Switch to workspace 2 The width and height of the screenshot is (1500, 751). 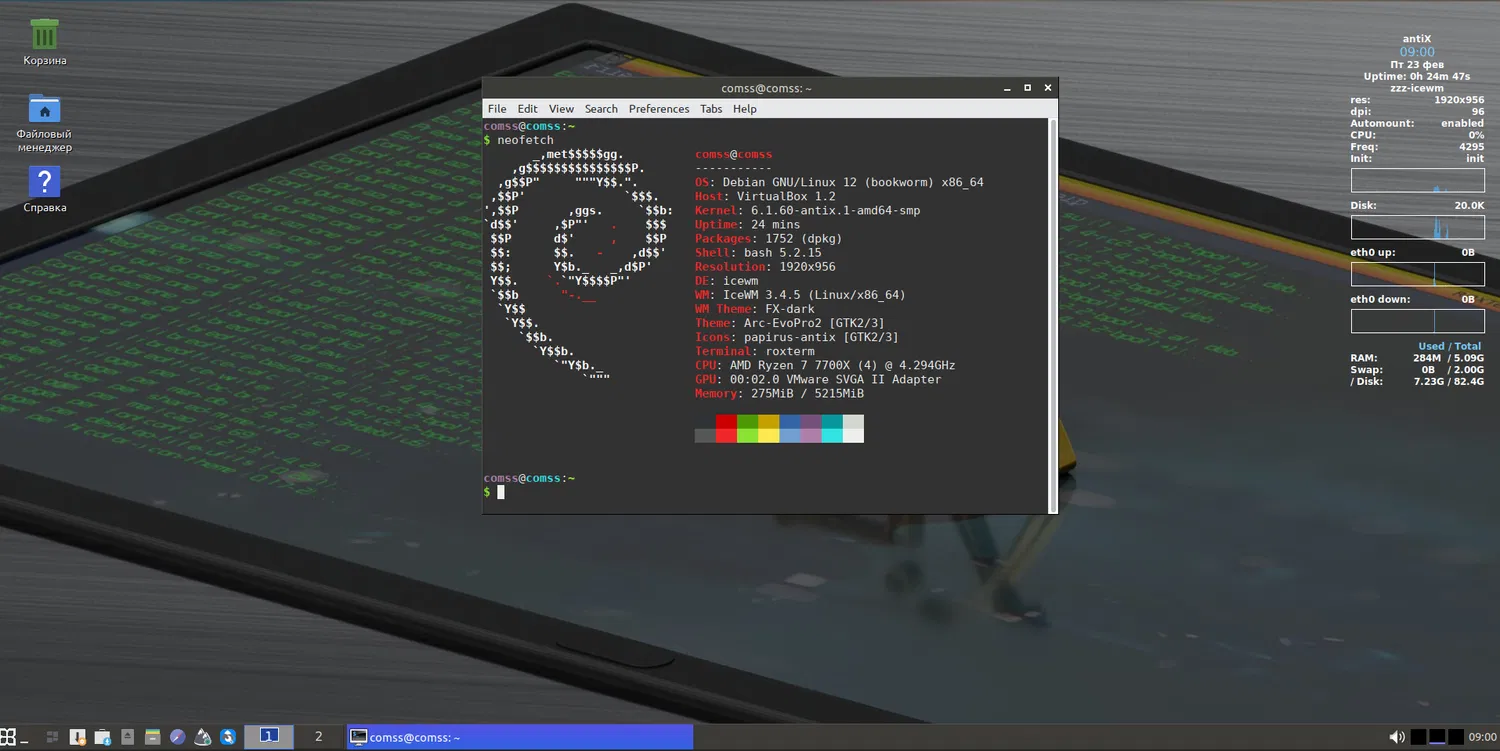coord(319,737)
